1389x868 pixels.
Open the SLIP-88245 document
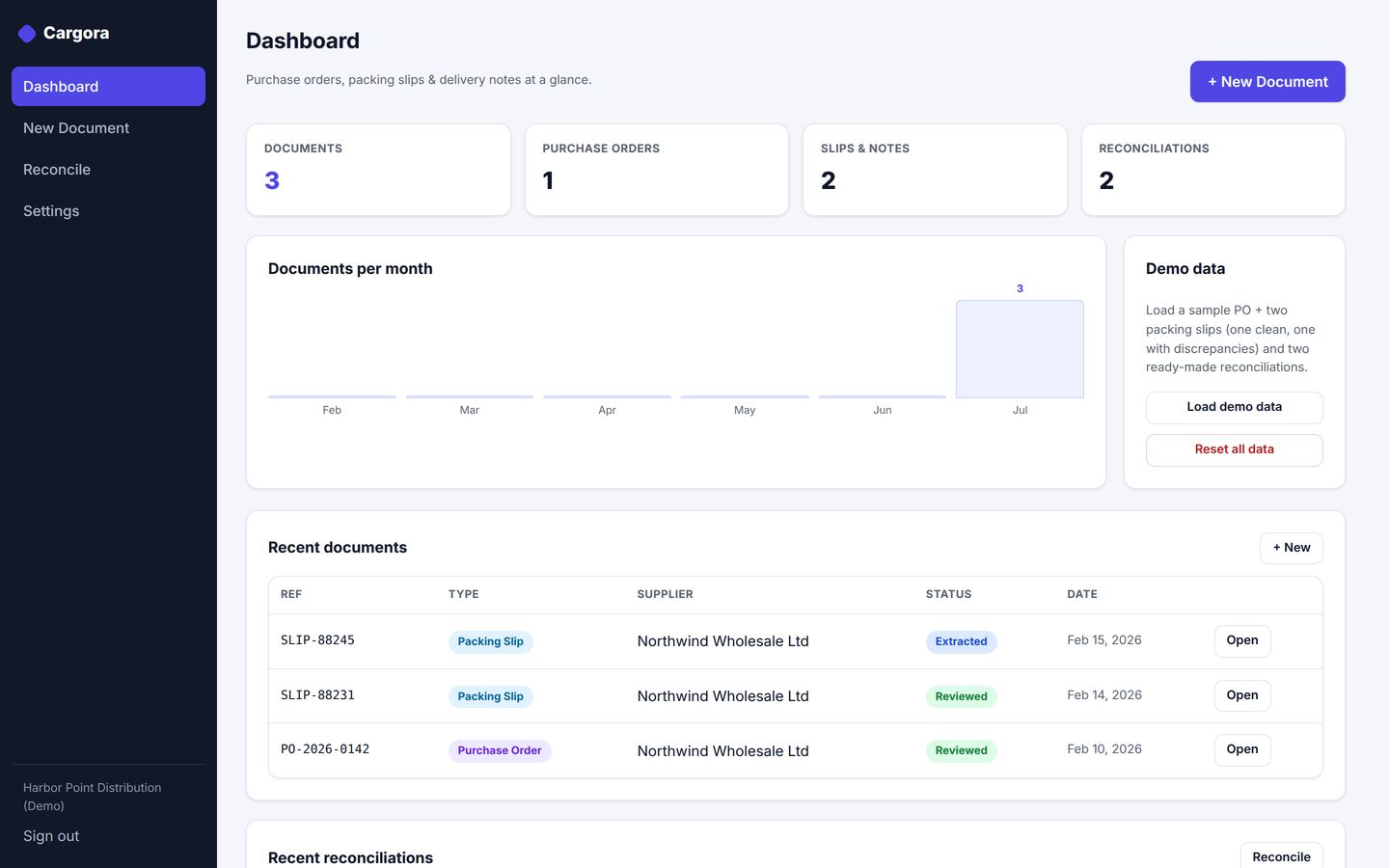tap(1242, 641)
